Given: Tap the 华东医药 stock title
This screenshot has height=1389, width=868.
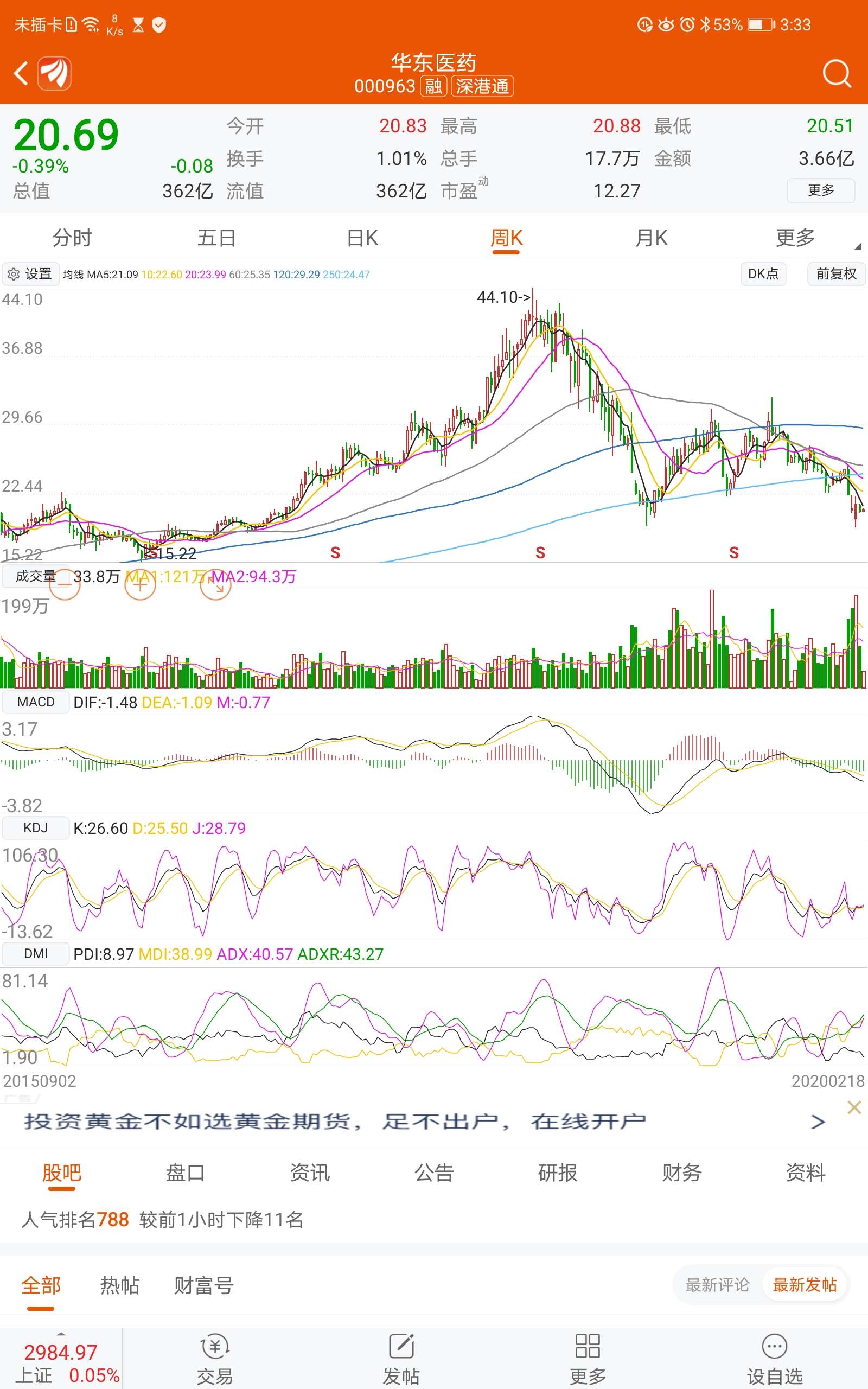Looking at the screenshot, I should tap(434, 62).
